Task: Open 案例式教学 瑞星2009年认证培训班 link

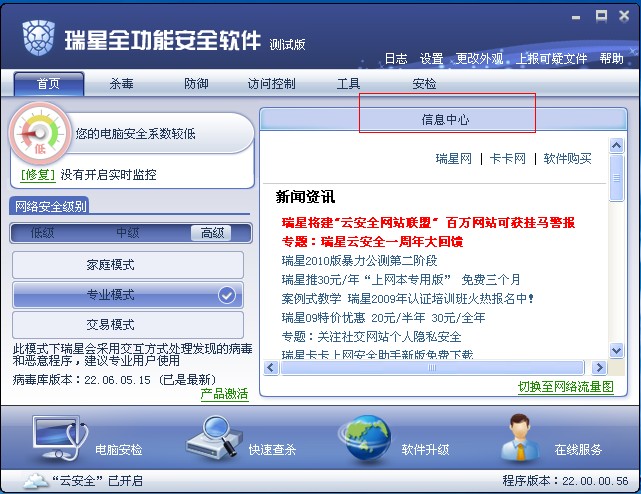Action: 408,299
